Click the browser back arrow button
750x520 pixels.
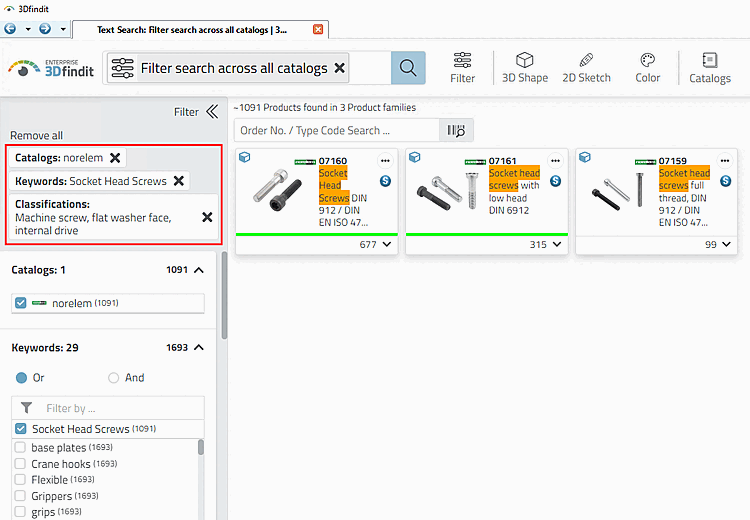[10, 29]
